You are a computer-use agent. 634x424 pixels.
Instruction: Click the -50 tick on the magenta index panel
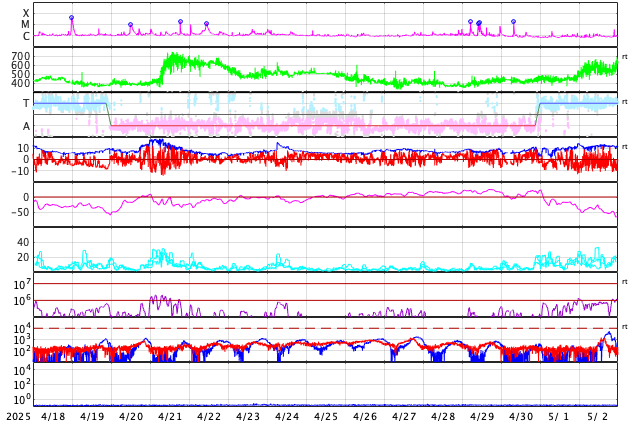tap(20, 212)
